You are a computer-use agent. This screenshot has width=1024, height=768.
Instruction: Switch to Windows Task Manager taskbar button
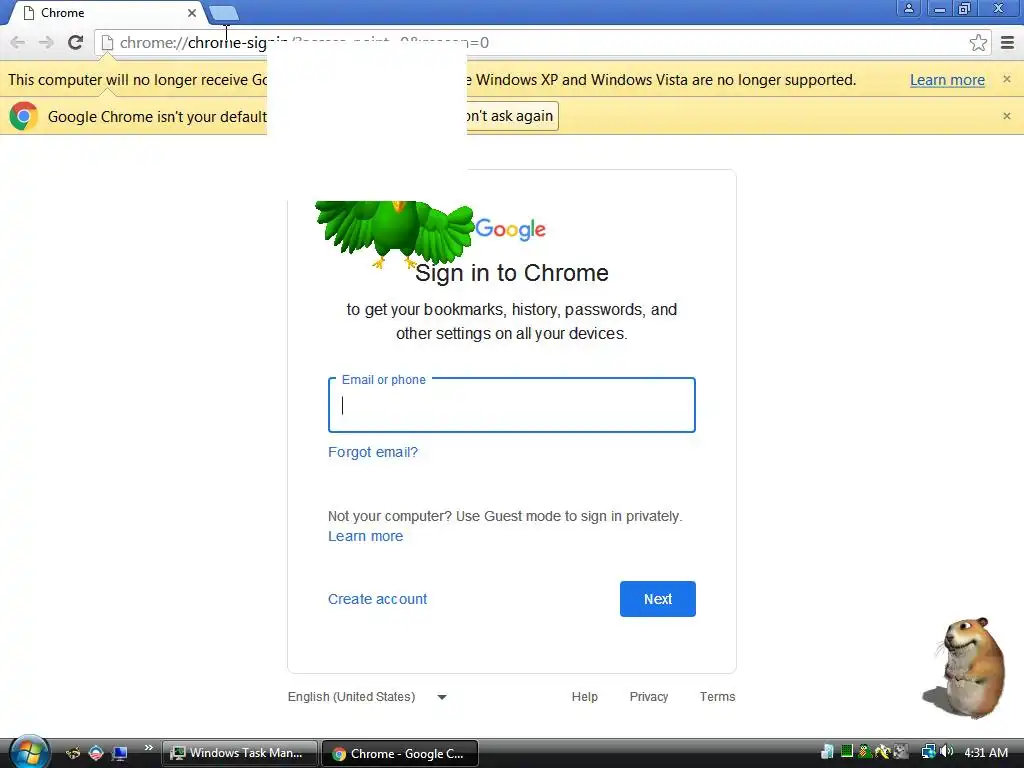pyautogui.click(x=239, y=753)
